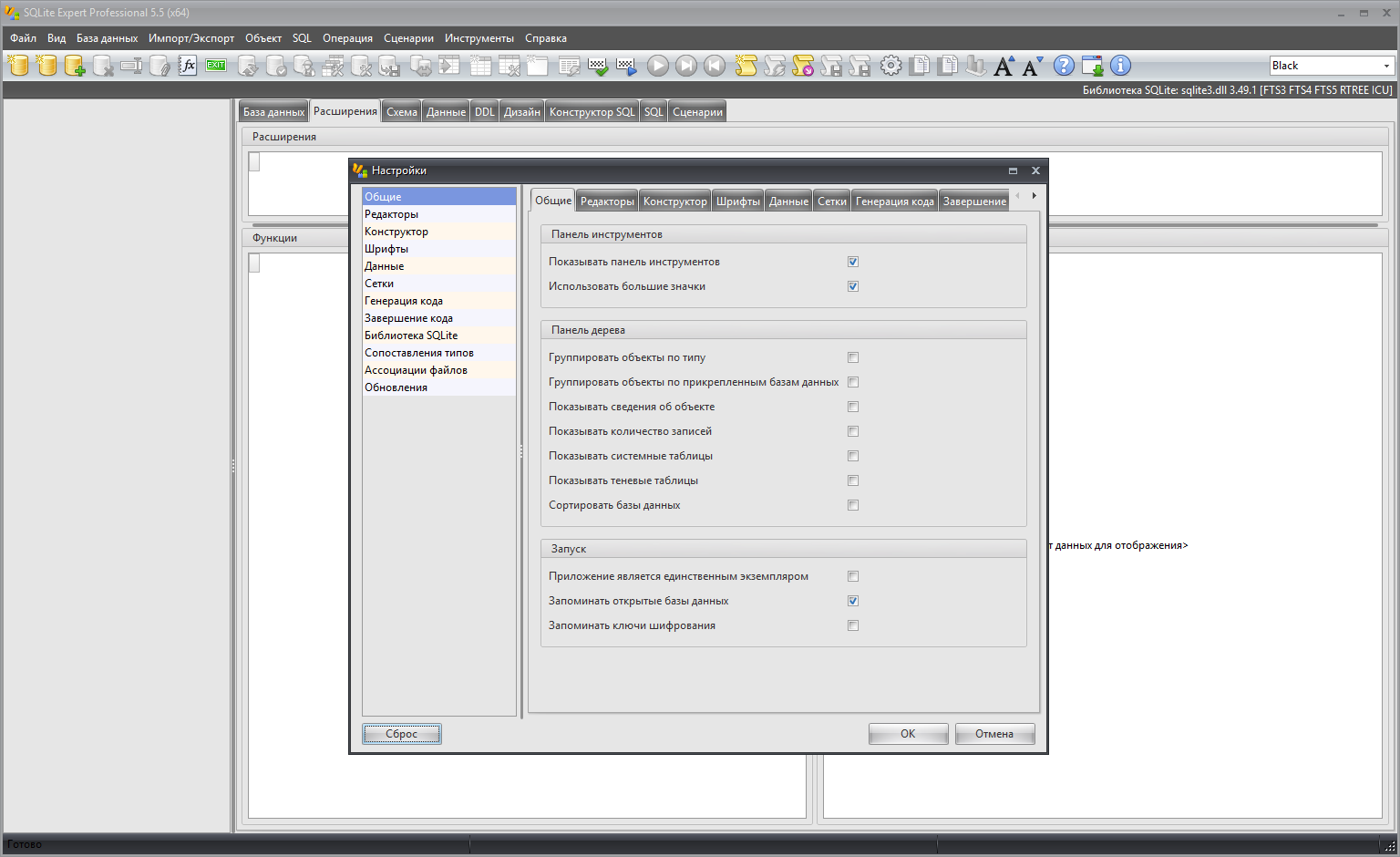Click the Сброс button
The height and width of the screenshot is (857, 1400).
tap(402, 734)
